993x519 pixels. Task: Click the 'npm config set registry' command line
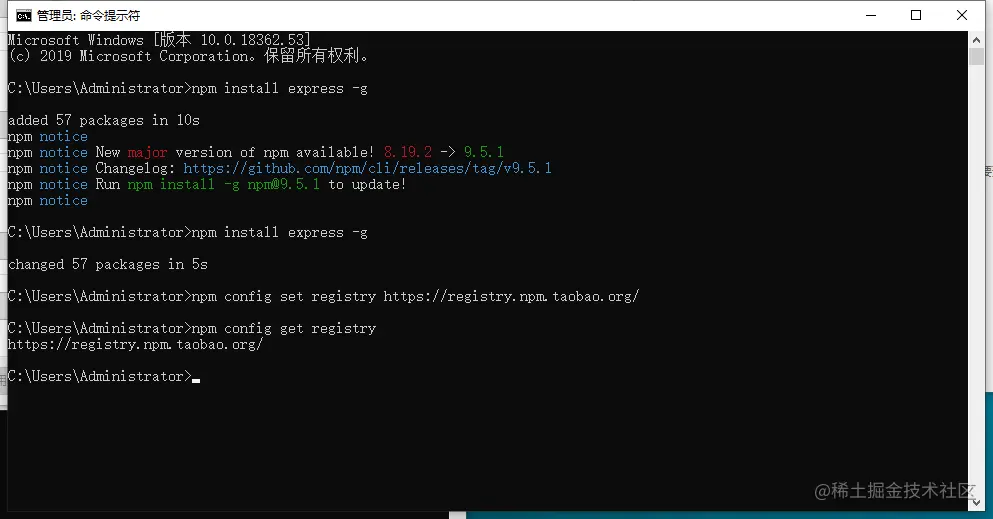[324, 296]
